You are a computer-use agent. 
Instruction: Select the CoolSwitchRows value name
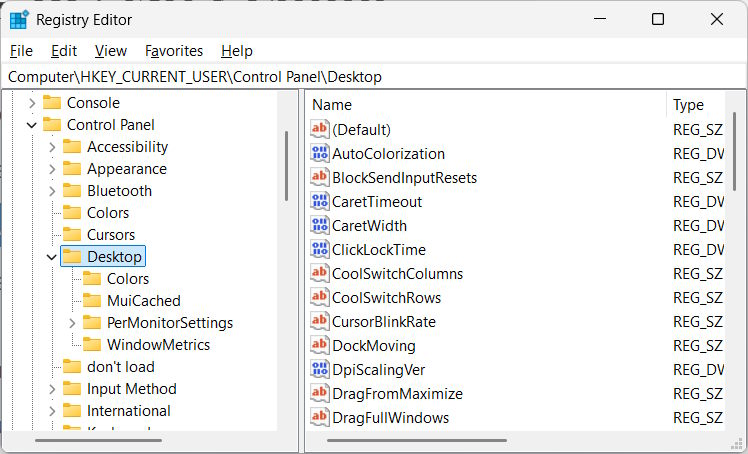(386, 298)
